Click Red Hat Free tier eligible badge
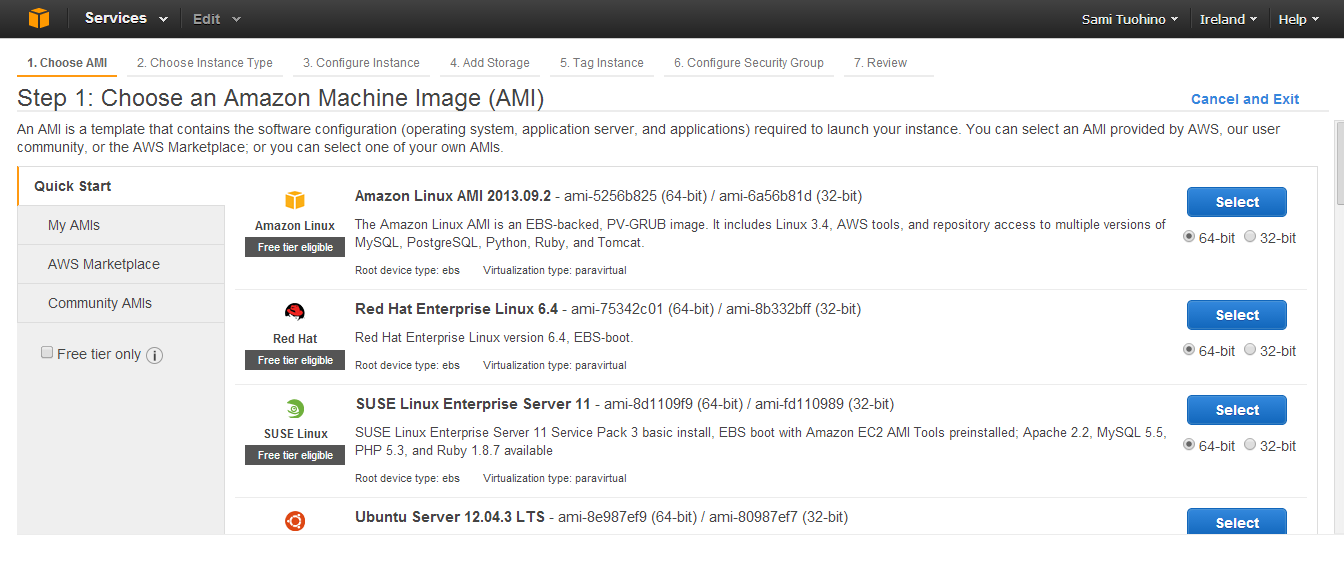 pyautogui.click(x=295, y=360)
